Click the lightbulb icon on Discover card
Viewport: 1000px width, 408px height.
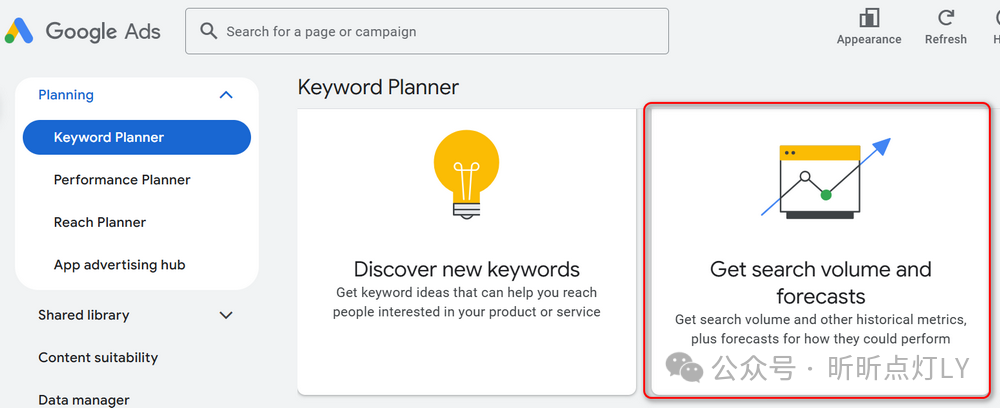click(466, 174)
